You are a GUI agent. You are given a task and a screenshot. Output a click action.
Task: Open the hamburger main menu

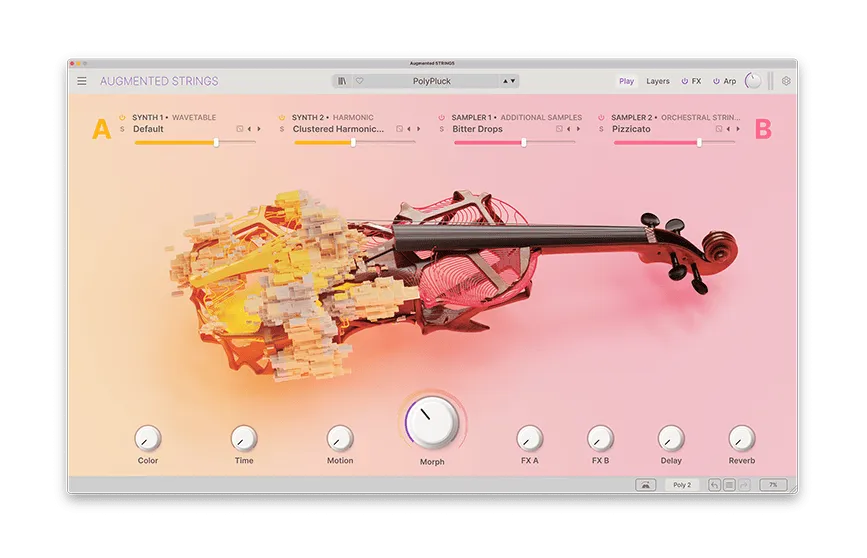[82, 81]
